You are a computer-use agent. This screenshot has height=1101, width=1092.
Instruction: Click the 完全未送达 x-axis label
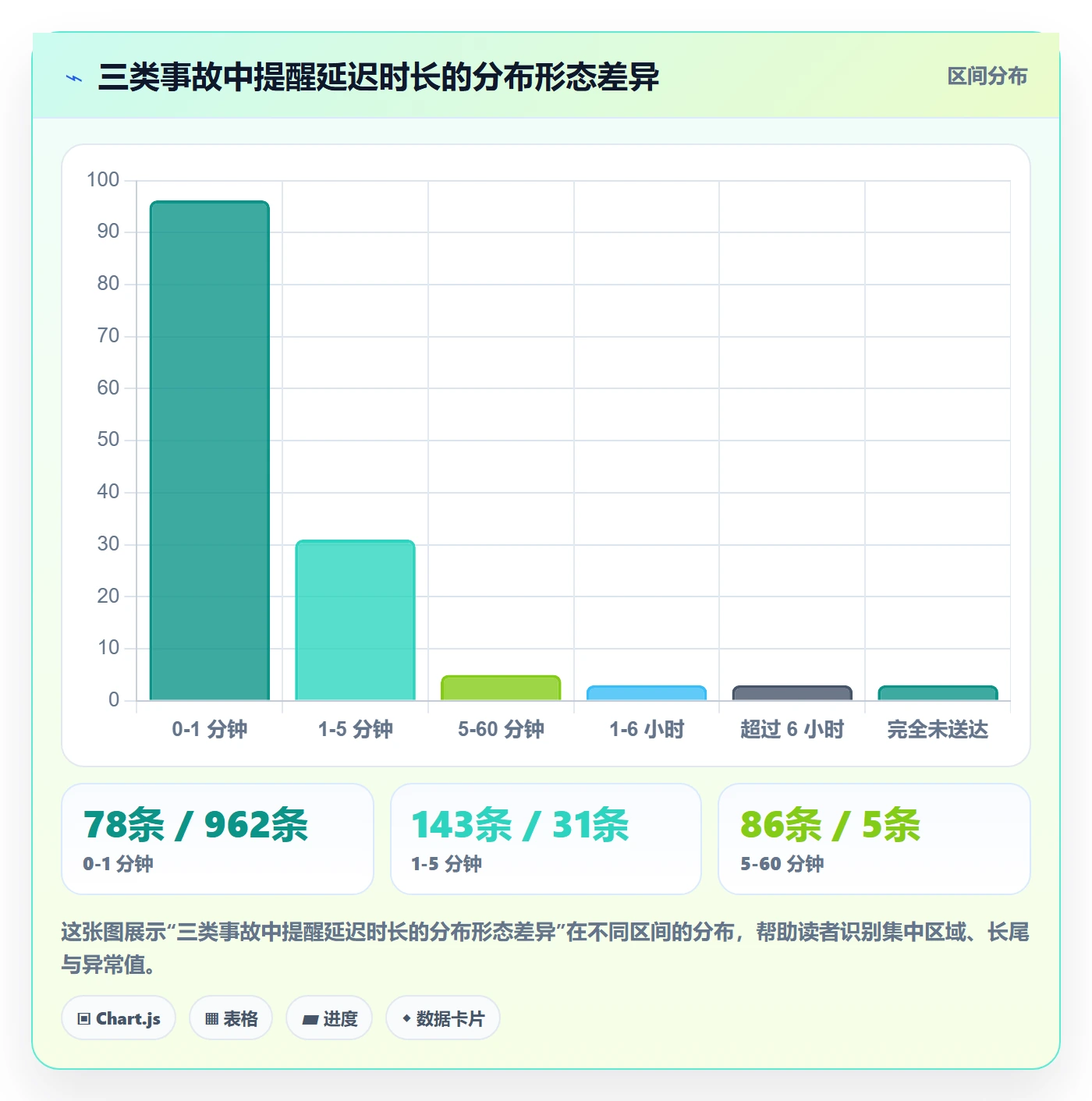[938, 729]
